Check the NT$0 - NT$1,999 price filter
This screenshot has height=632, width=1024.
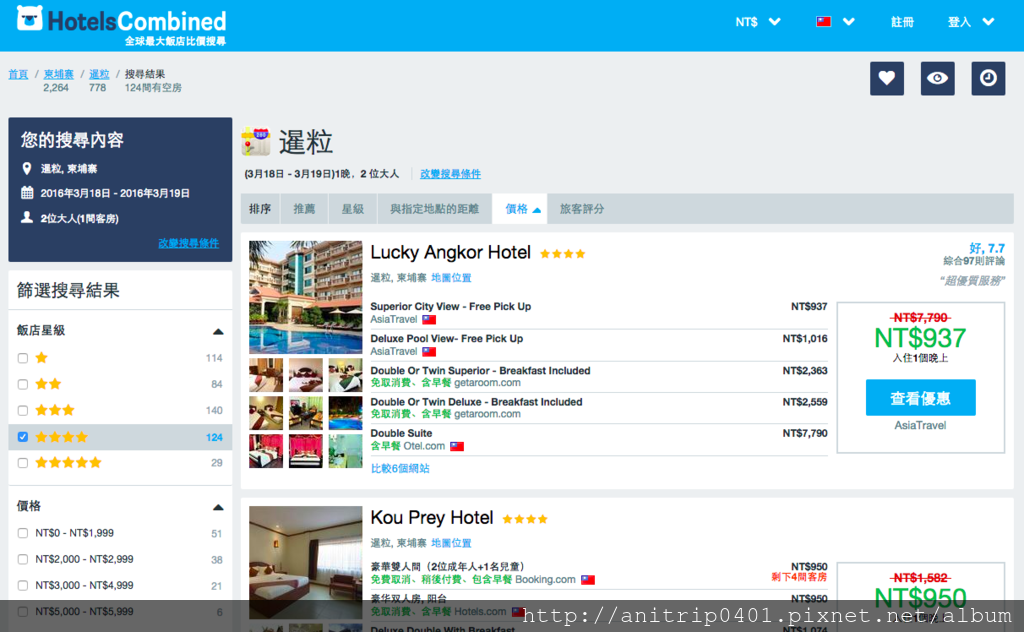[23, 533]
